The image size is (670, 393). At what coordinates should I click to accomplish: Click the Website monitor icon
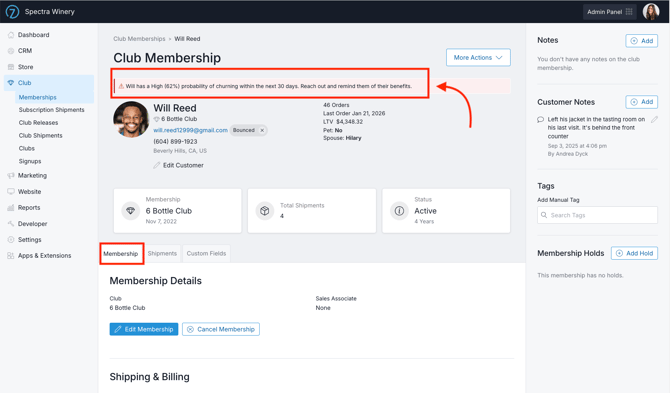pos(11,192)
